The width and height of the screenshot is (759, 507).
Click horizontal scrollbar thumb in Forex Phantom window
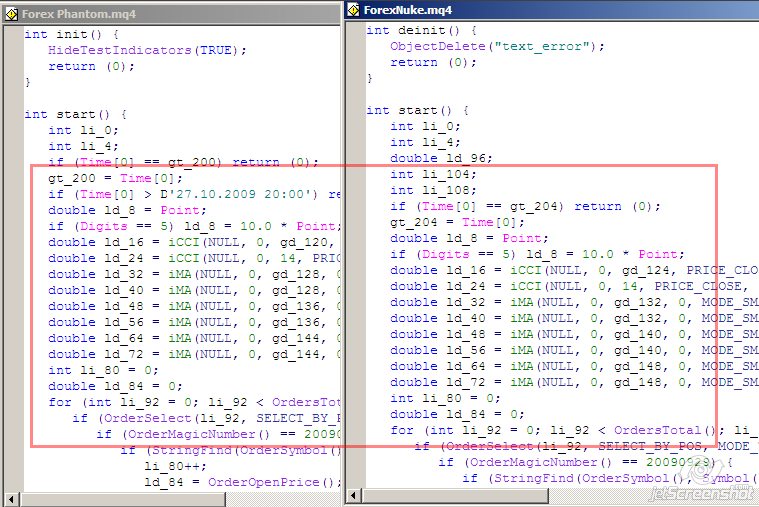(x=122, y=499)
